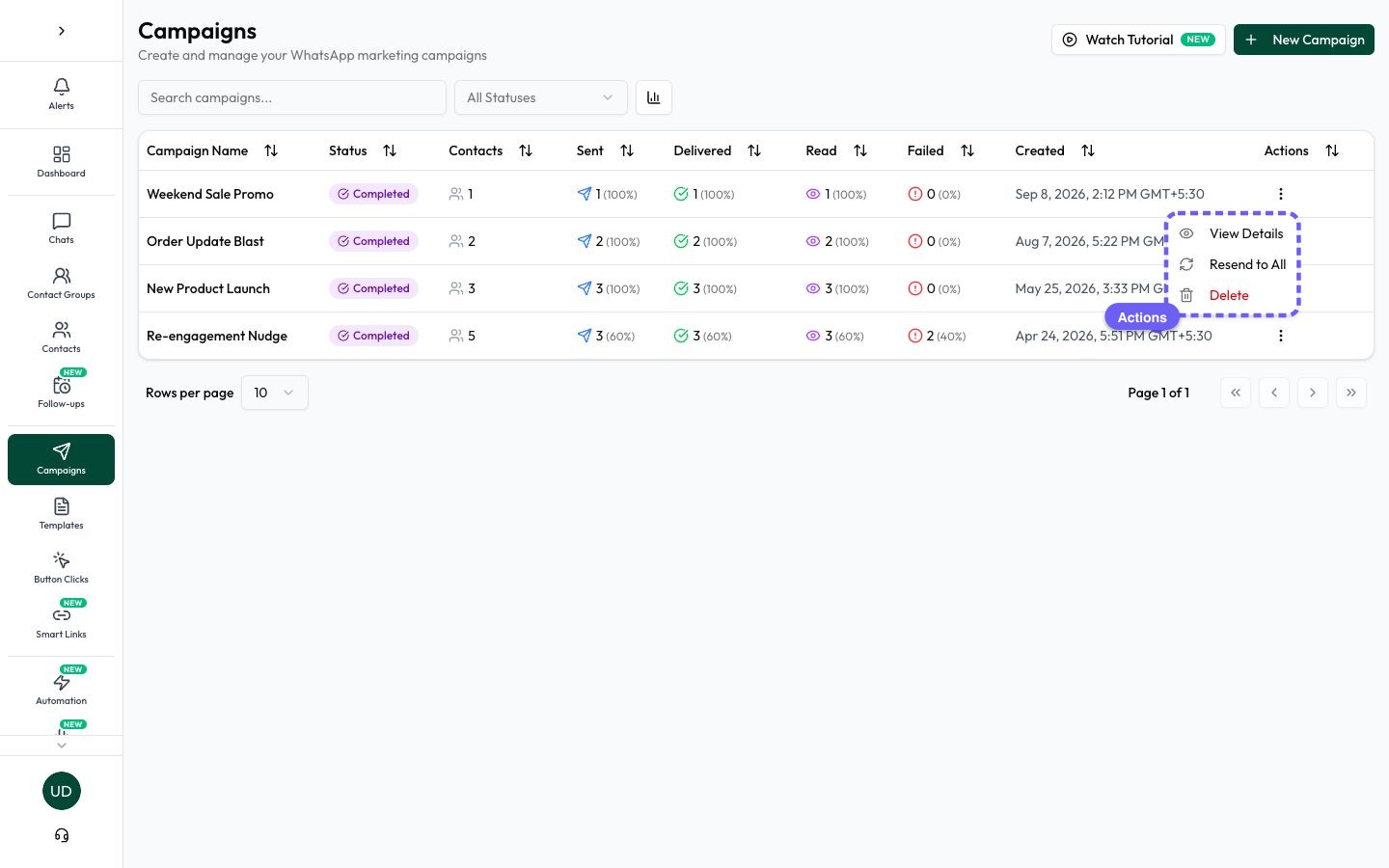Sort table by Contacts column
Viewport: 1389px width, 868px height.
491,150
